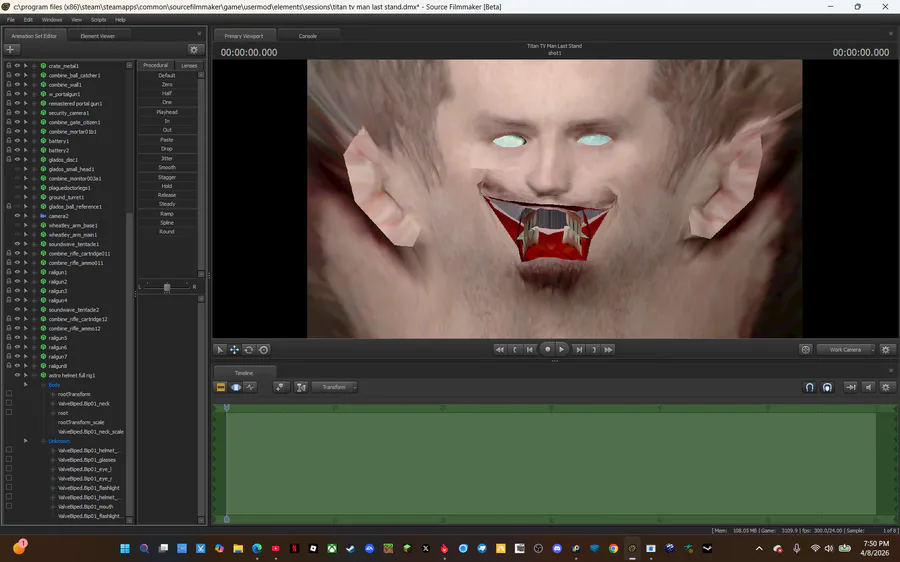Switch to Graph Editor mode icon

[x=250, y=387]
